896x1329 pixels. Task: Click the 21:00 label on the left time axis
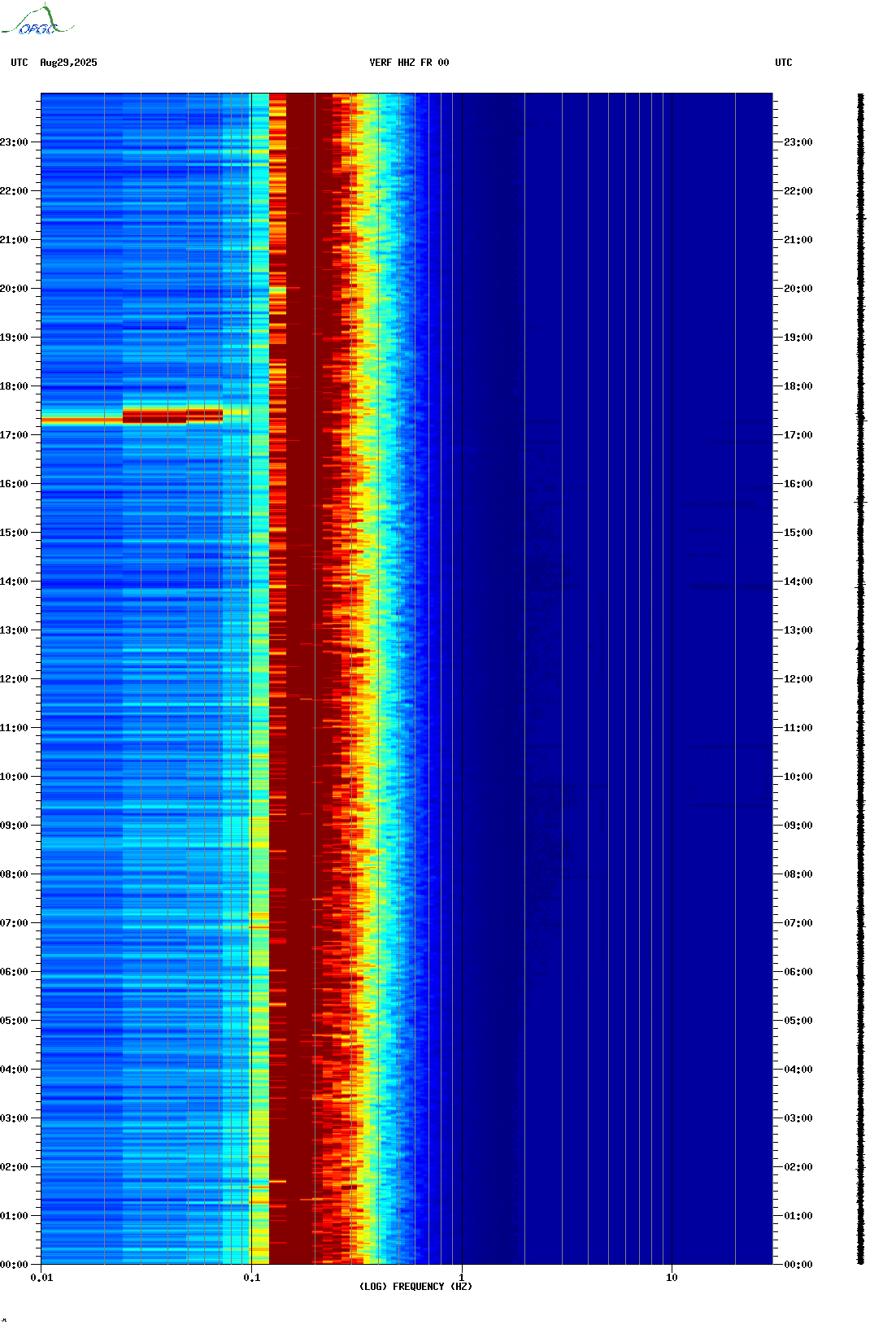click(x=14, y=240)
